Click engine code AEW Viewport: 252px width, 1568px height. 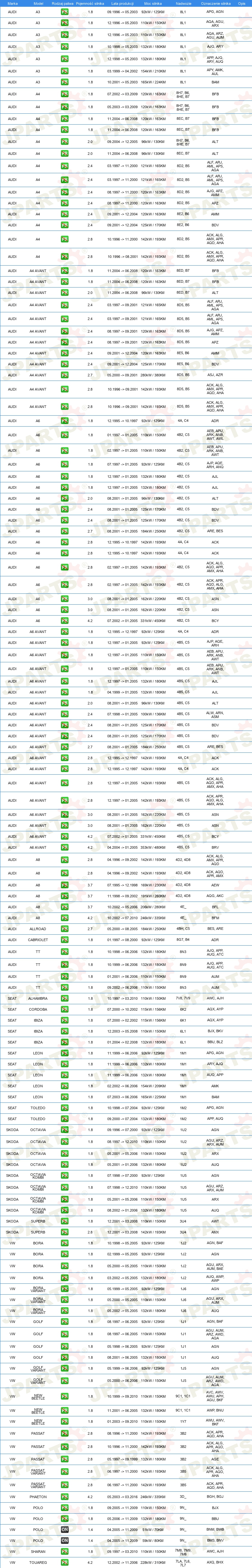click(x=215, y=885)
